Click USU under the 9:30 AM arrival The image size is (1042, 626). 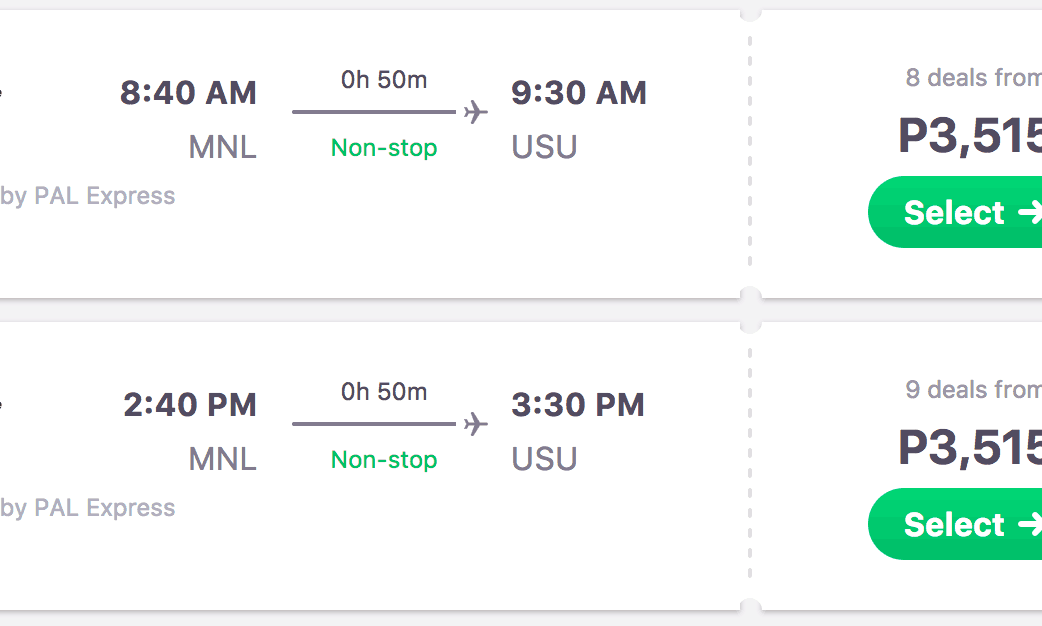544,148
